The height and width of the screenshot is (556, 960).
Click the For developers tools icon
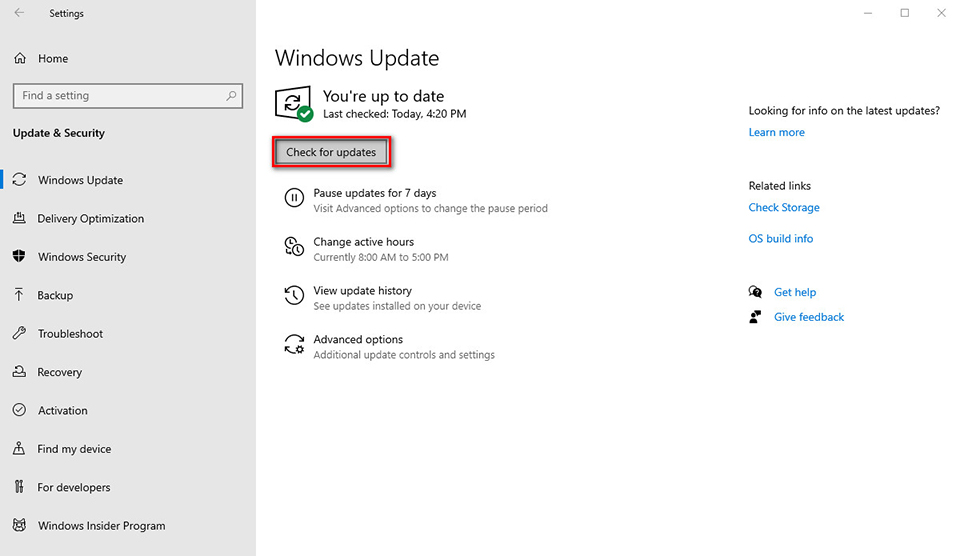(20, 487)
